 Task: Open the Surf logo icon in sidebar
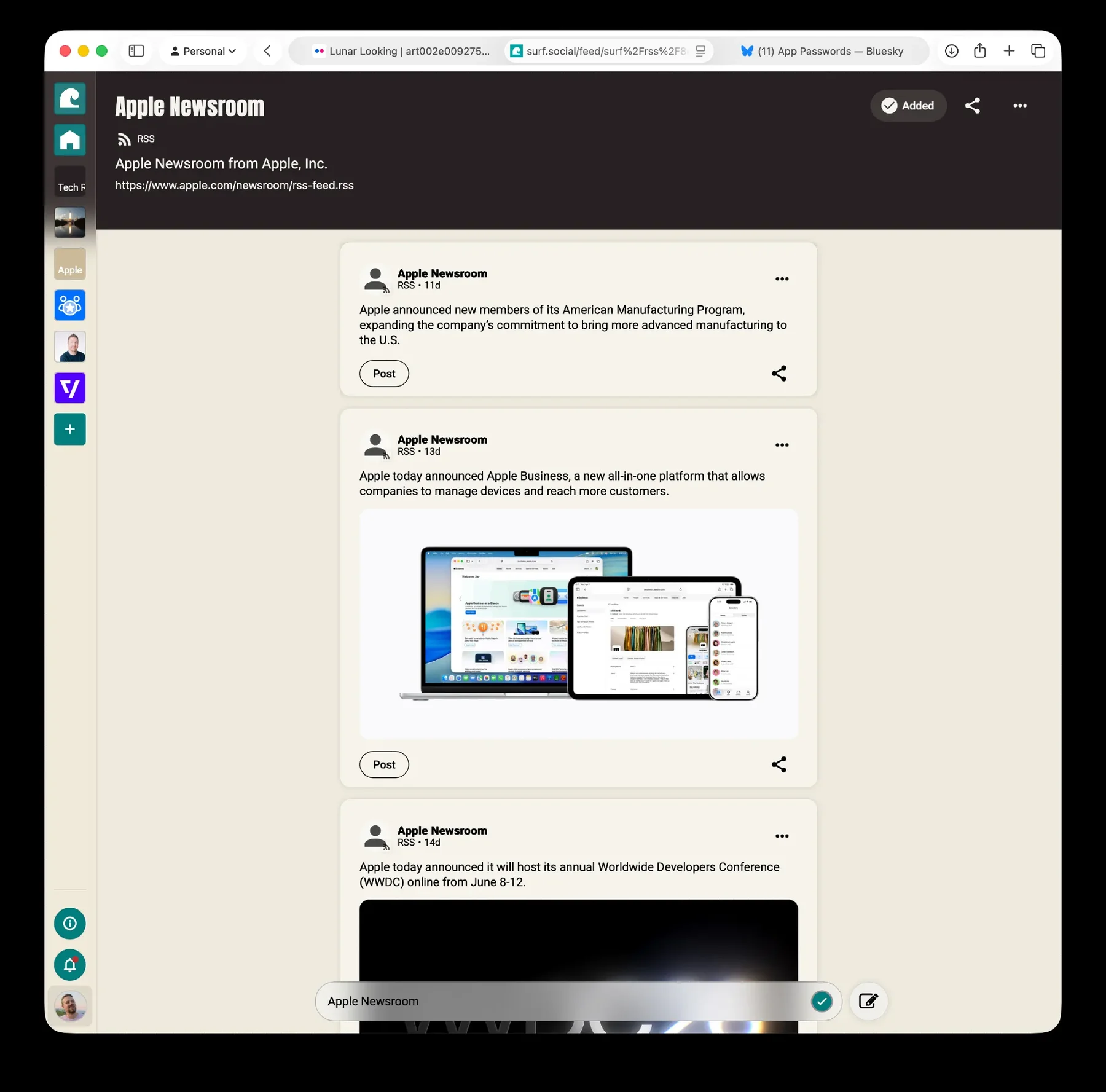point(69,98)
